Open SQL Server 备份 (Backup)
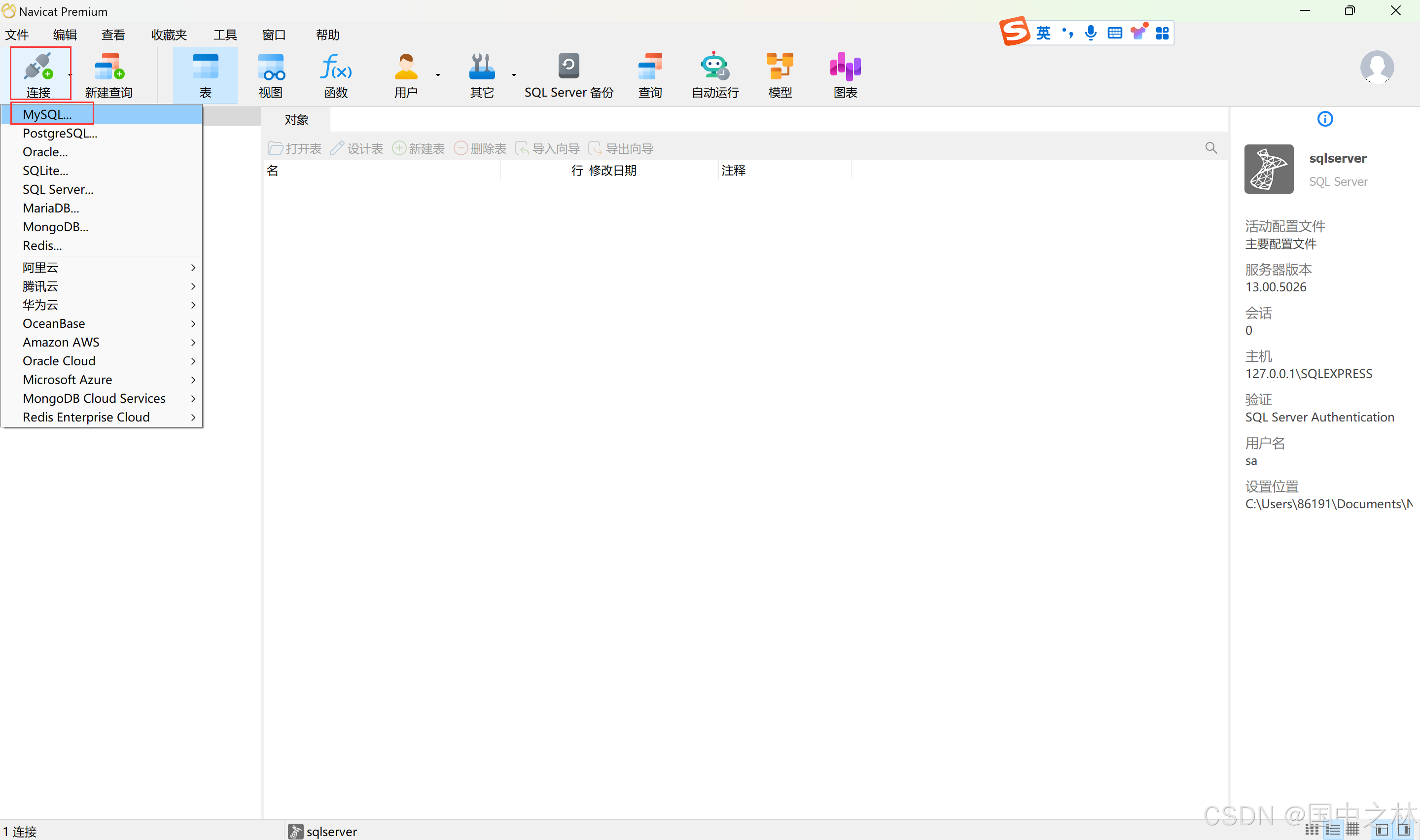This screenshot has height=840, width=1420. pos(569,75)
